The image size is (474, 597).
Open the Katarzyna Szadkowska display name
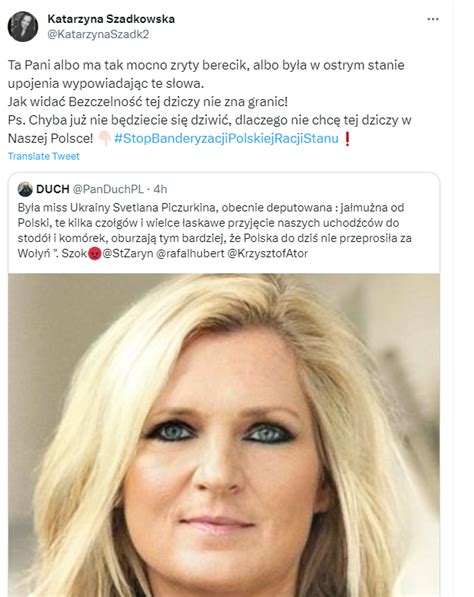111,19
